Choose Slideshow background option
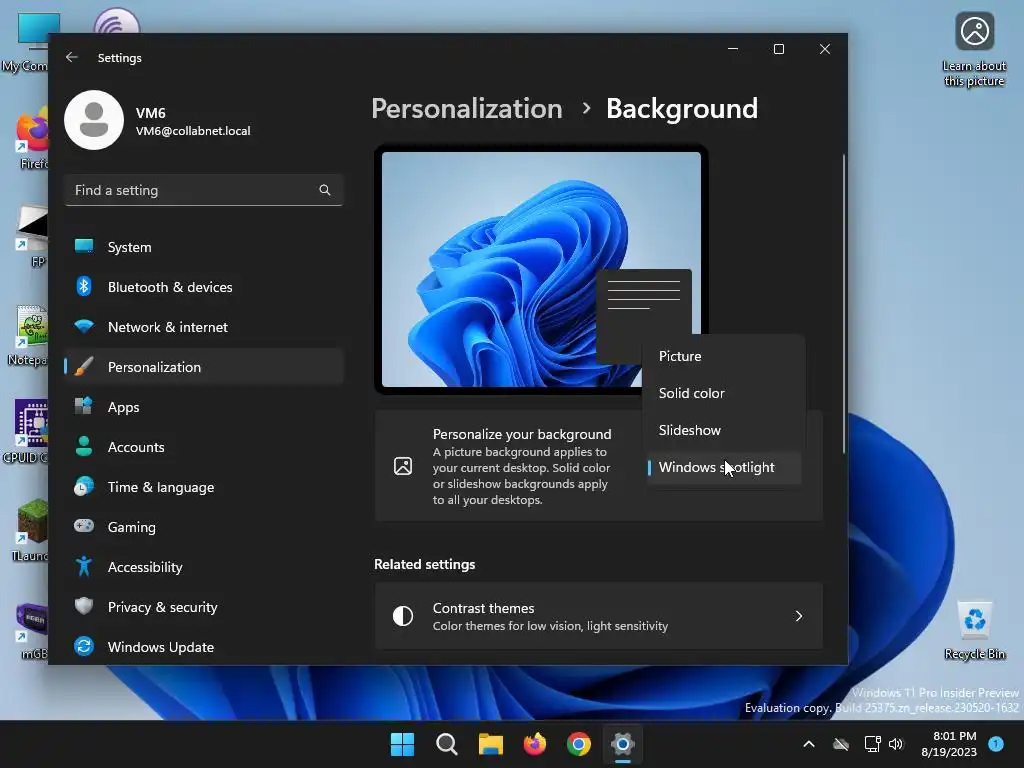1024x768 pixels. (724, 430)
